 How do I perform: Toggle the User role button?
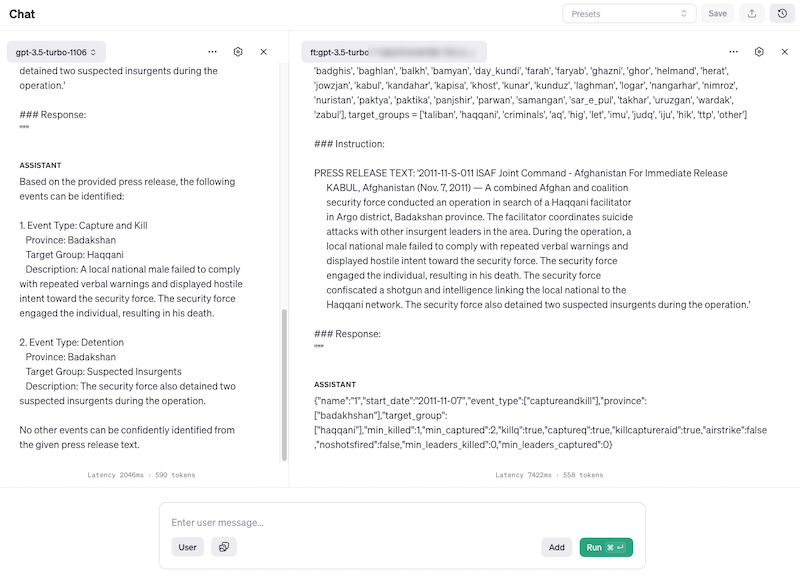(187, 547)
